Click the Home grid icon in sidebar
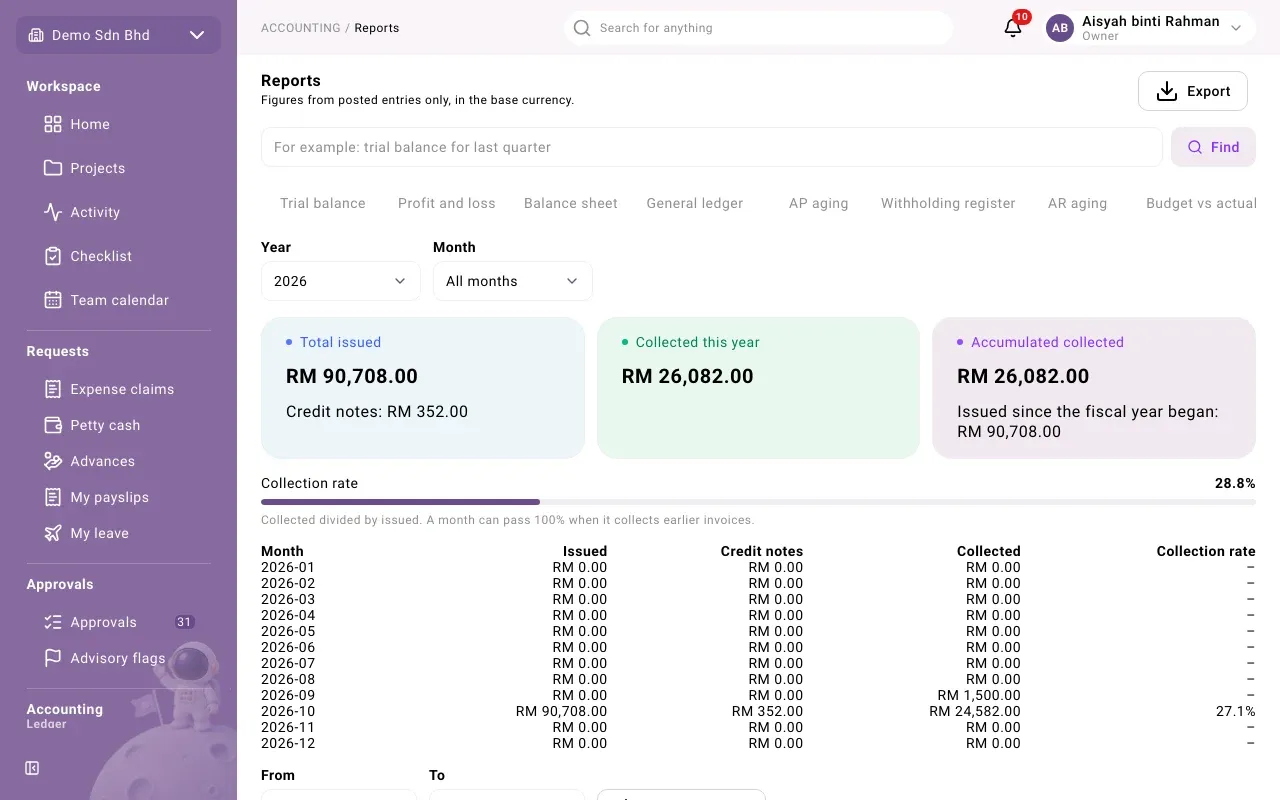Screen dimensions: 1280x800 53,124
